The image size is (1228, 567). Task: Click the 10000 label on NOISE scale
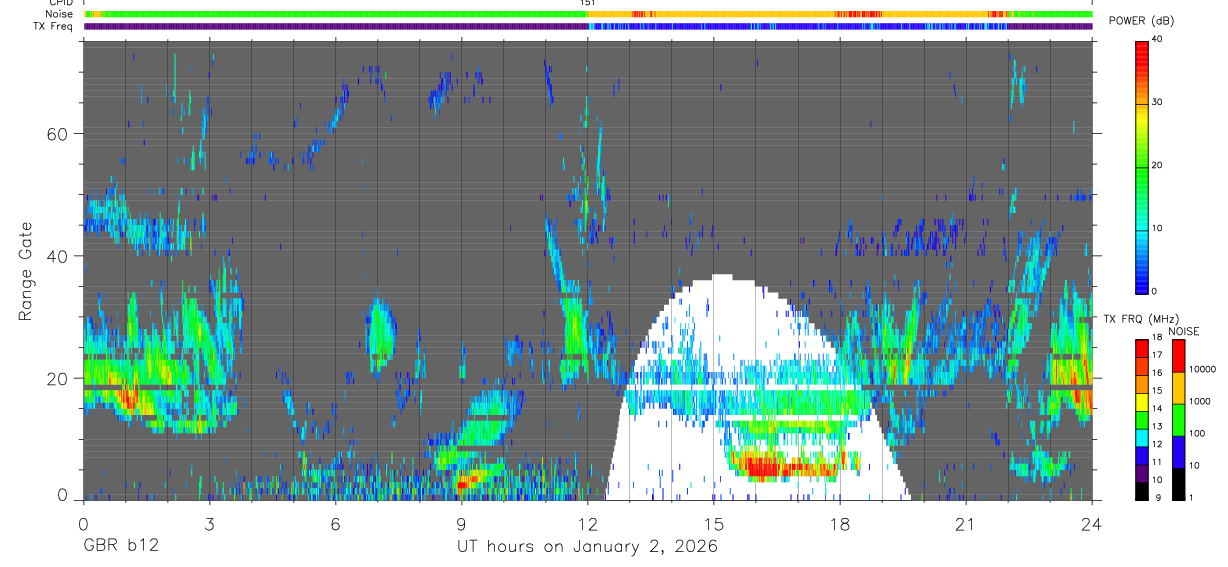1202,369
